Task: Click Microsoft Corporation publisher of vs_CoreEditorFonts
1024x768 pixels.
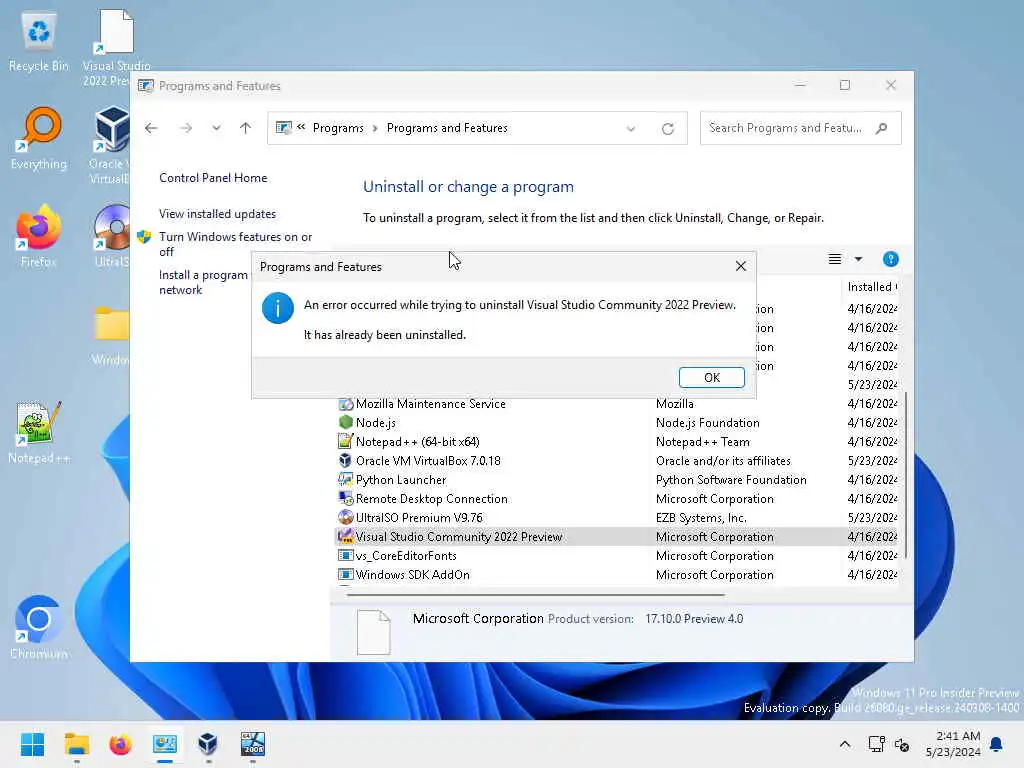Action: coord(714,556)
